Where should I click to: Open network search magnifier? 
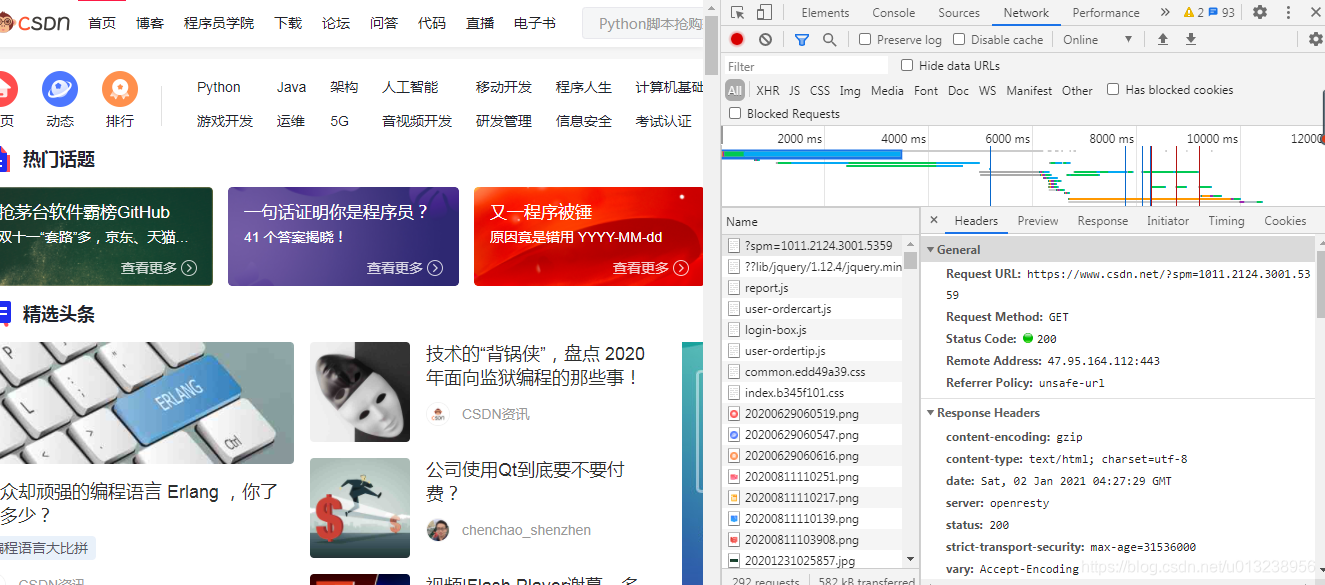[x=829, y=39]
